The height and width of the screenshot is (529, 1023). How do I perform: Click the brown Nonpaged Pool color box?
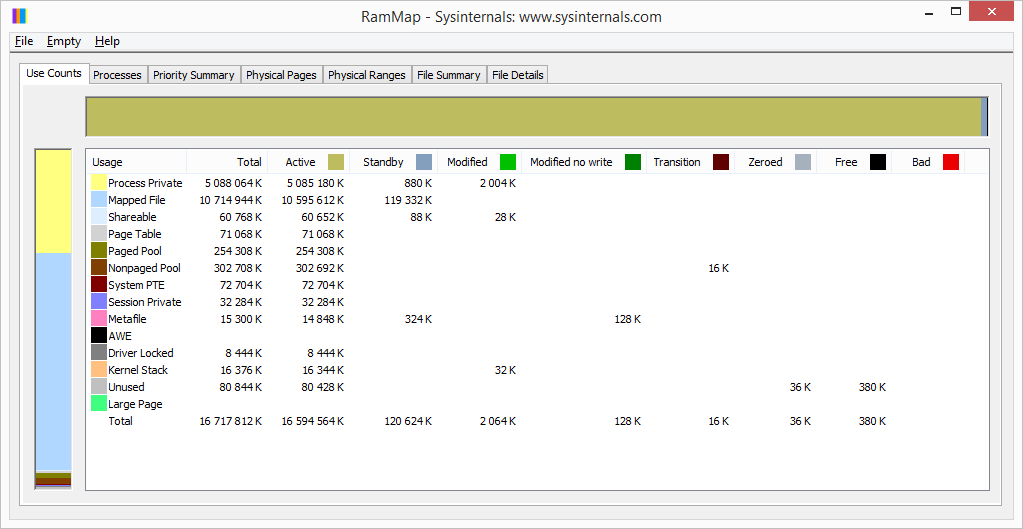[99, 267]
